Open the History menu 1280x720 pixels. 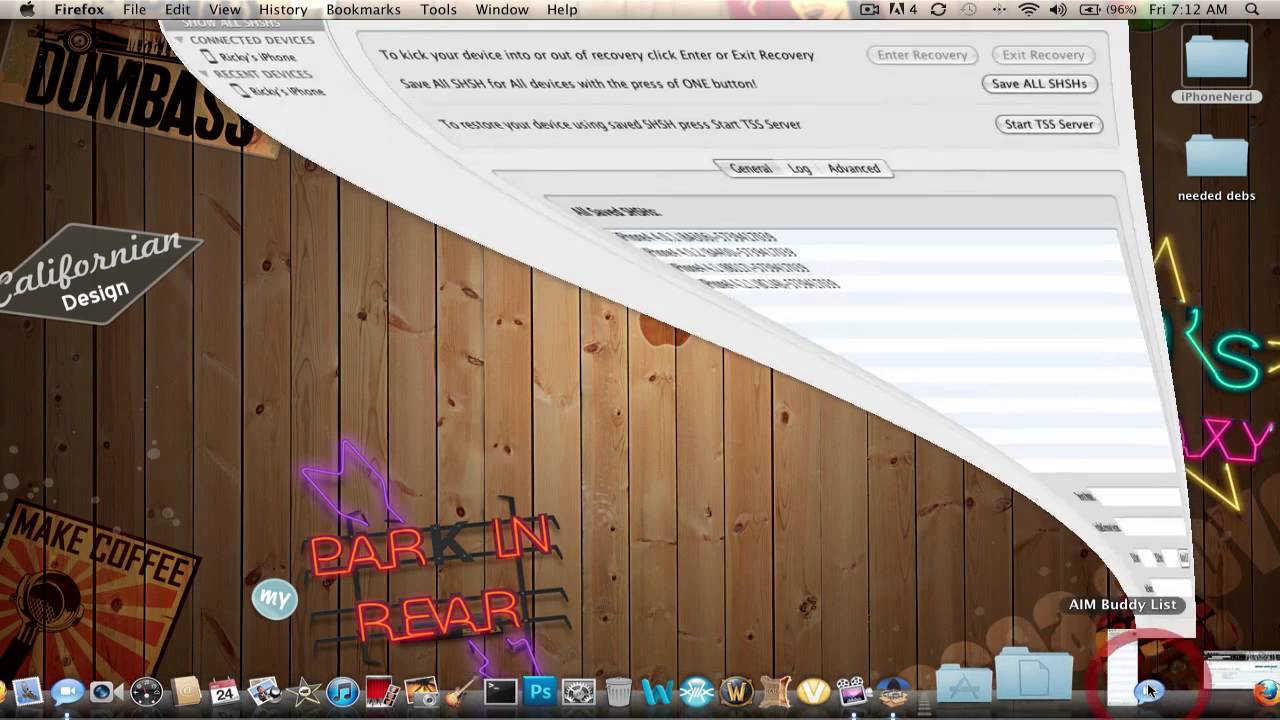point(283,9)
